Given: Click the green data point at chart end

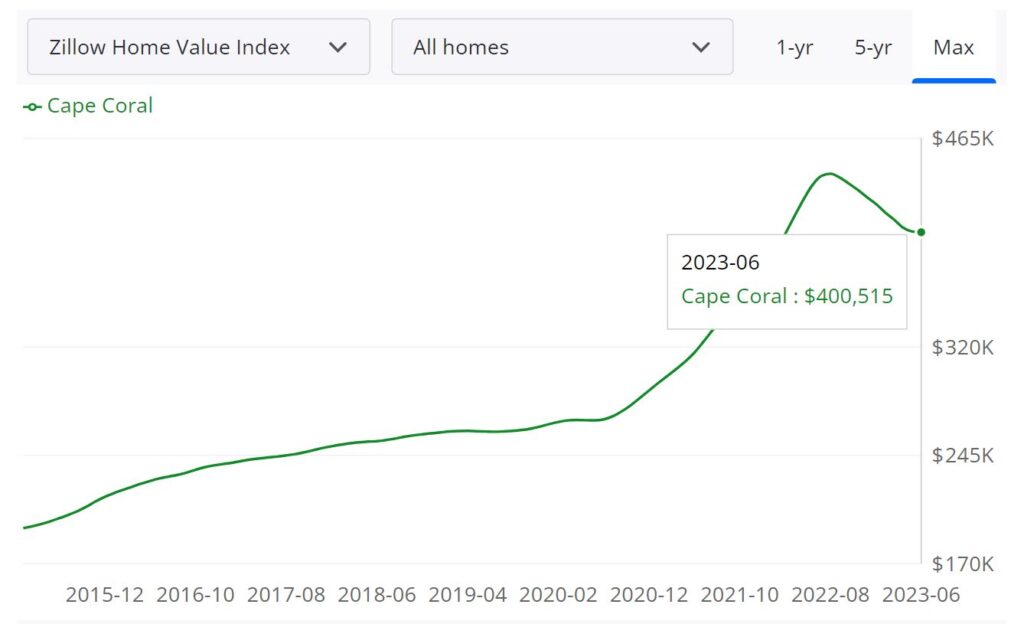Looking at the screenshot, I should coord(919,231).
